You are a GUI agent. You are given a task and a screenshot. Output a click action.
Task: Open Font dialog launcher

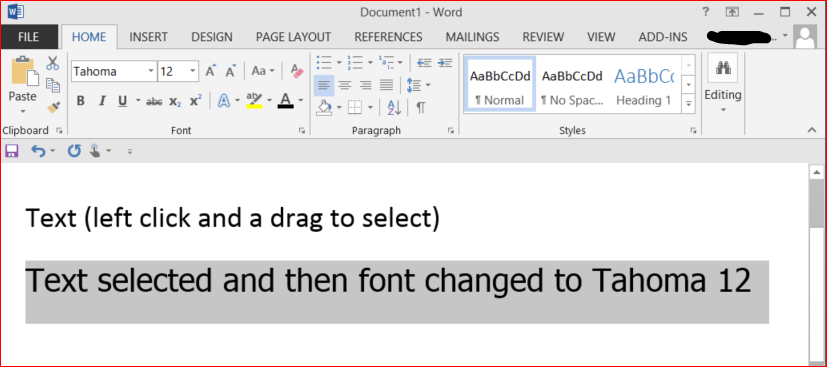coord(302,130)
